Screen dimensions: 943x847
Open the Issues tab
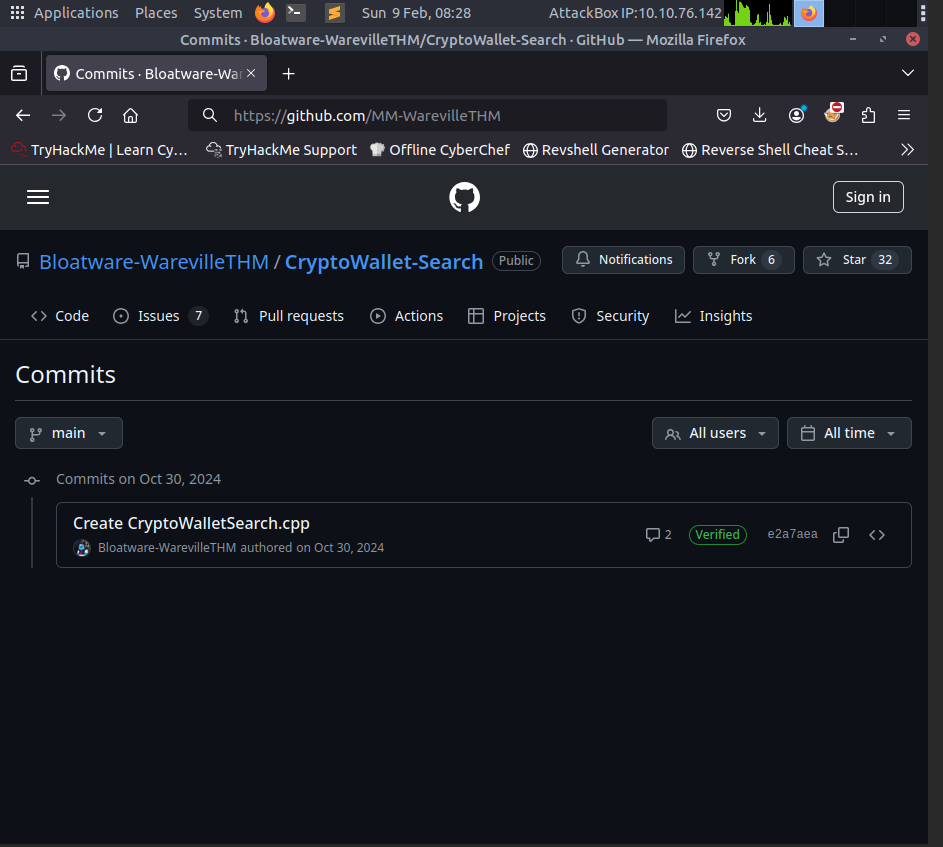tap(161, 316)
